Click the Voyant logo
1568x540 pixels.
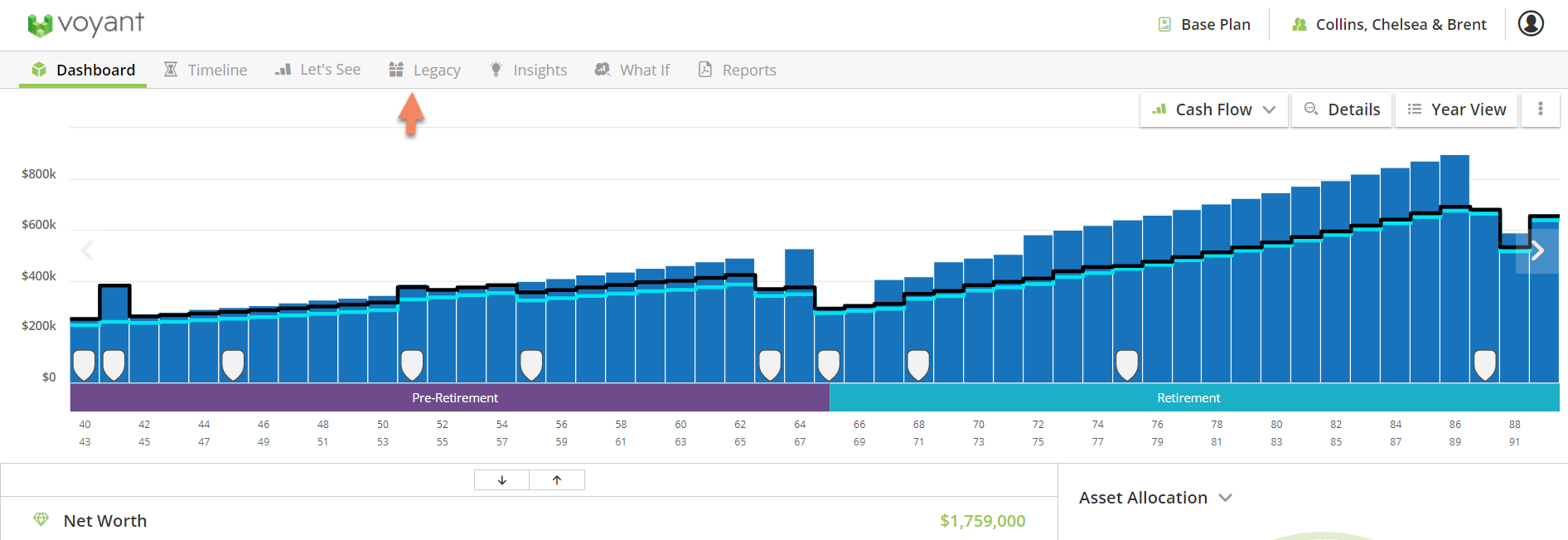coord(85,25)
